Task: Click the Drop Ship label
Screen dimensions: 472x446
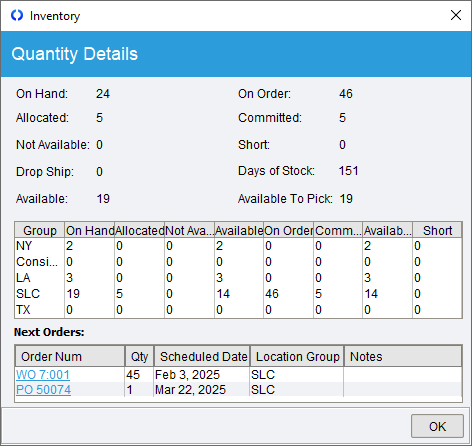Action: 45,172
